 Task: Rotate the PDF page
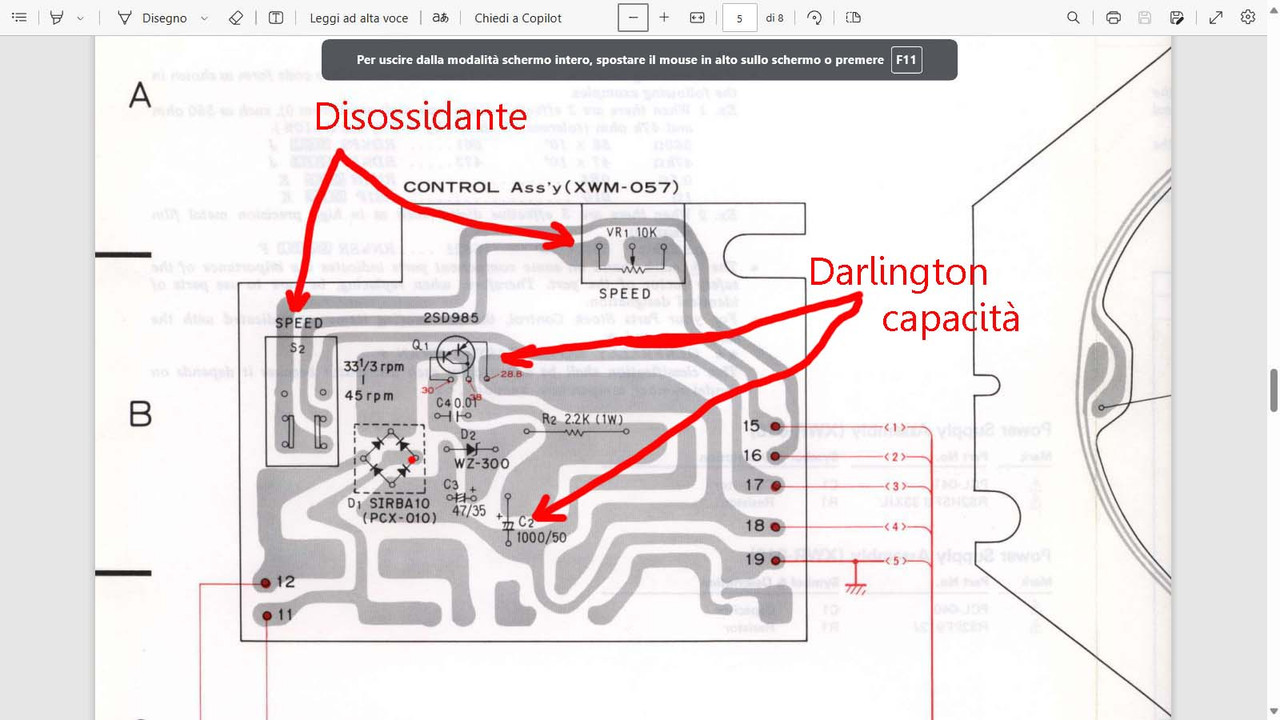click(814, 18)
